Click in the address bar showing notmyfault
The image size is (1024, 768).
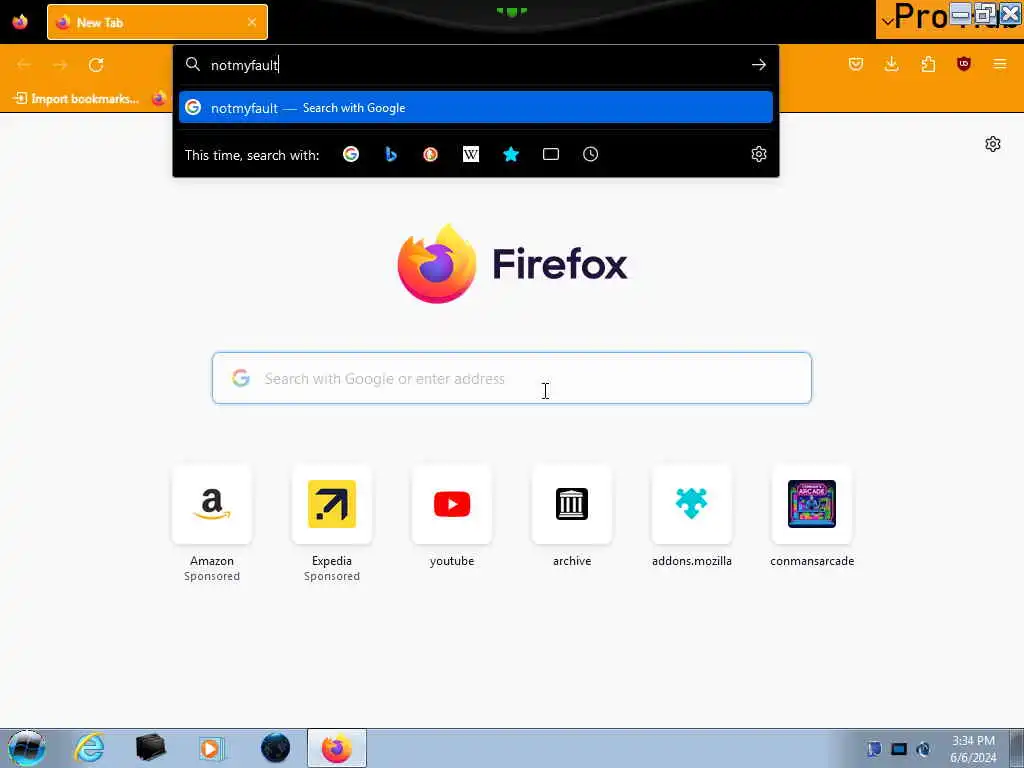(x=477, y=65)
